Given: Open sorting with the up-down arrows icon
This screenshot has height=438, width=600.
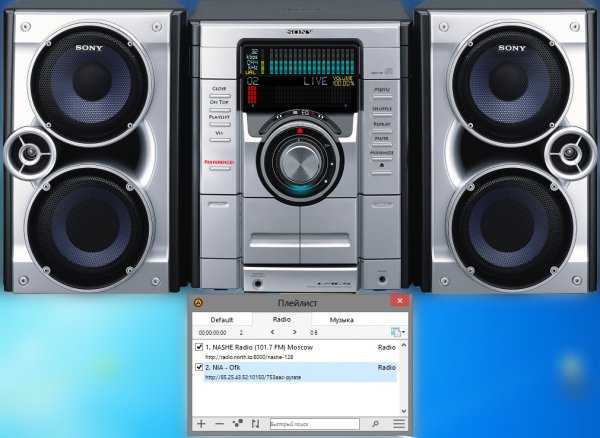Looking at the screenshot, I should (255, 423).
